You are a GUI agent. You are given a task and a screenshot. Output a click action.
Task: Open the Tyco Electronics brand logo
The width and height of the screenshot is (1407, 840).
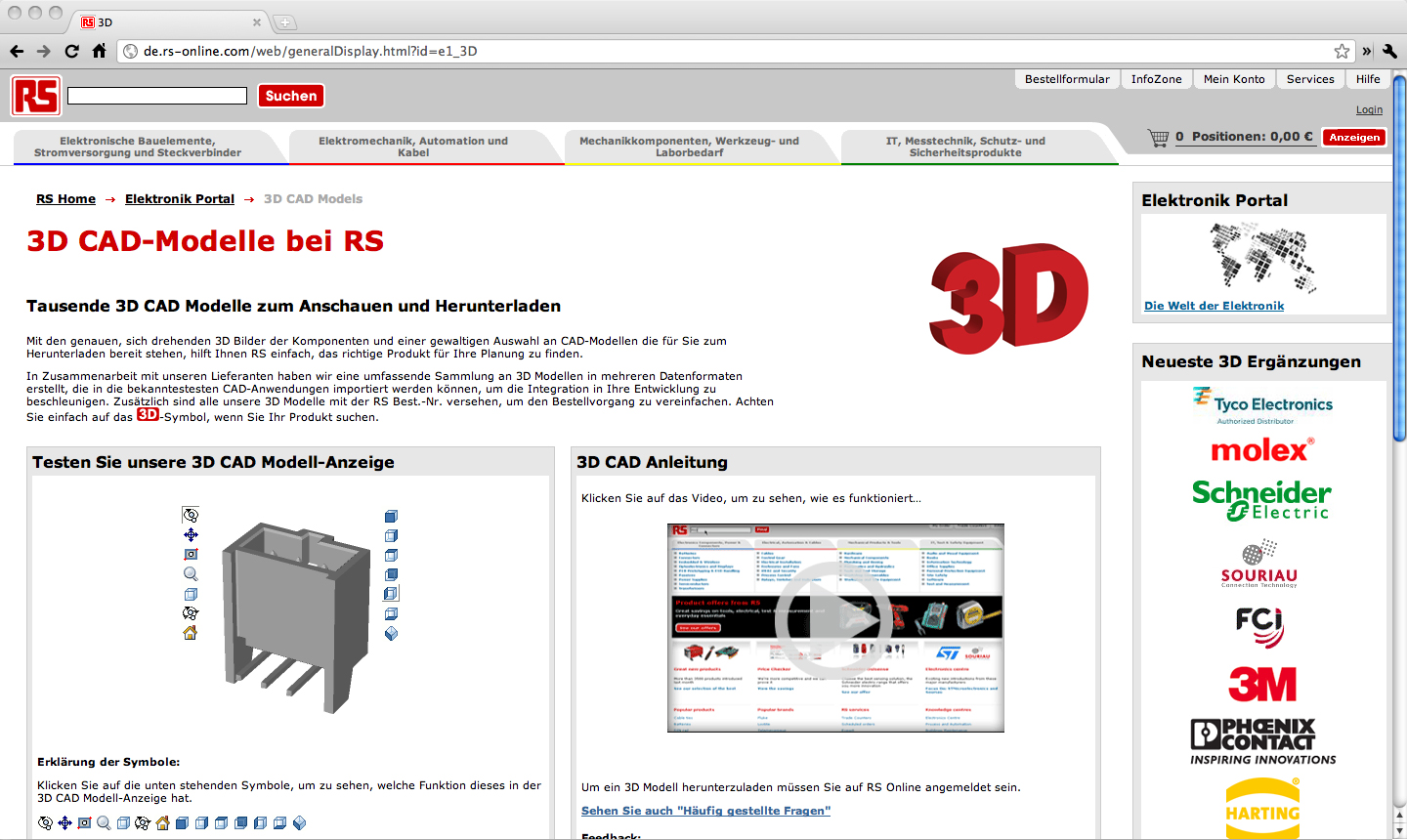tap(1263, 405)
